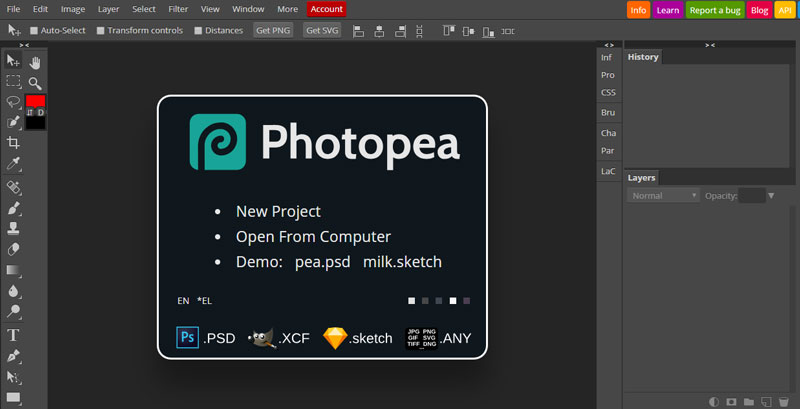The image size is (800, 409).
Task: Select the Quick Selection brush tool
Action: click(x=13, y=122)
